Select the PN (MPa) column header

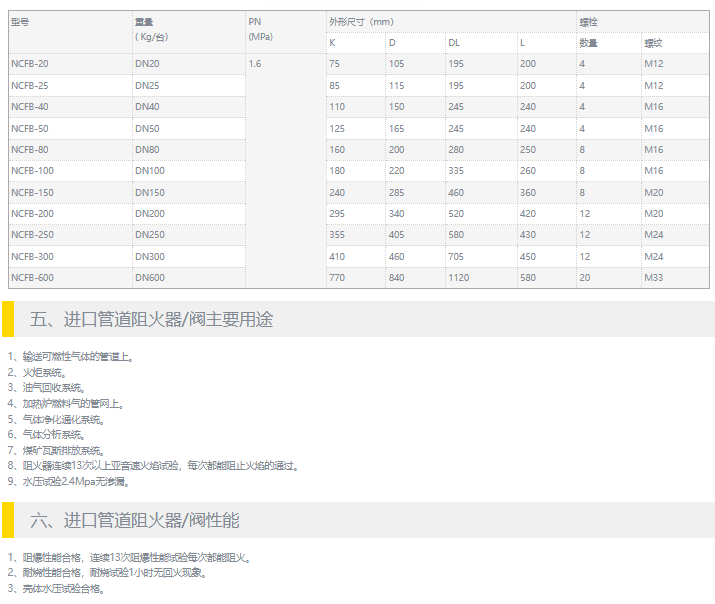tap(260, 29)
